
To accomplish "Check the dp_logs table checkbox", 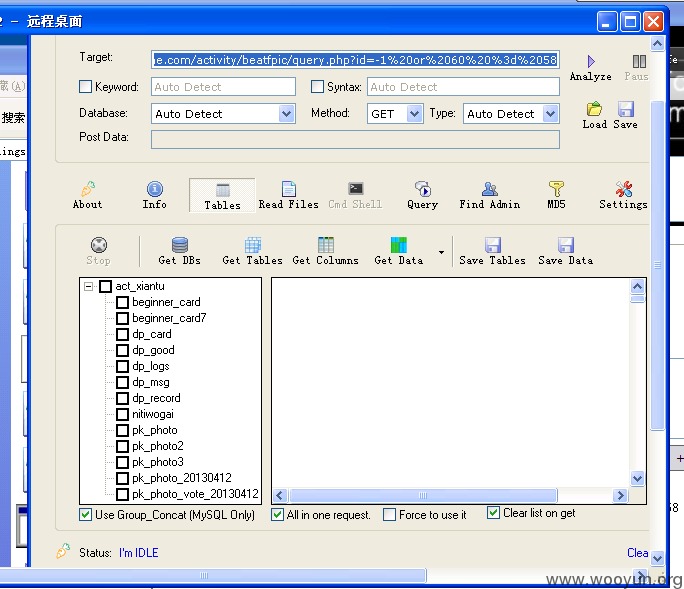I will pos(123,366).
